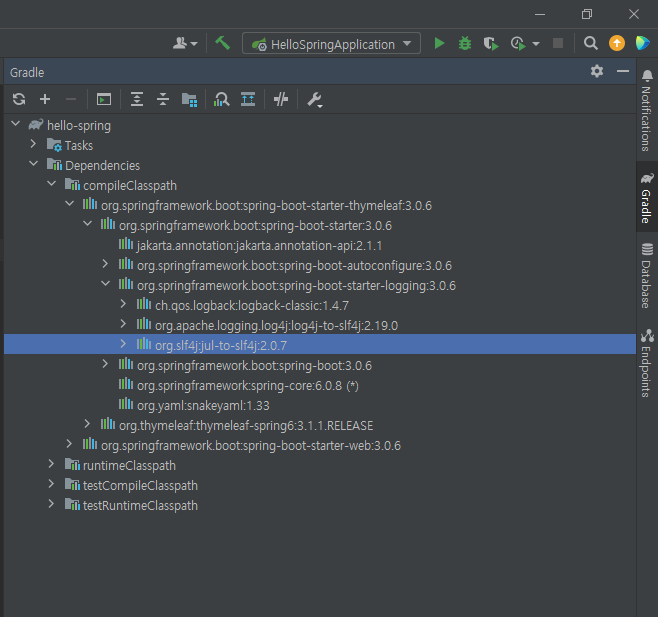Expand spring-boot-autoconfigure dependency
Screen dimensions: 658x617
pos(105,264)
